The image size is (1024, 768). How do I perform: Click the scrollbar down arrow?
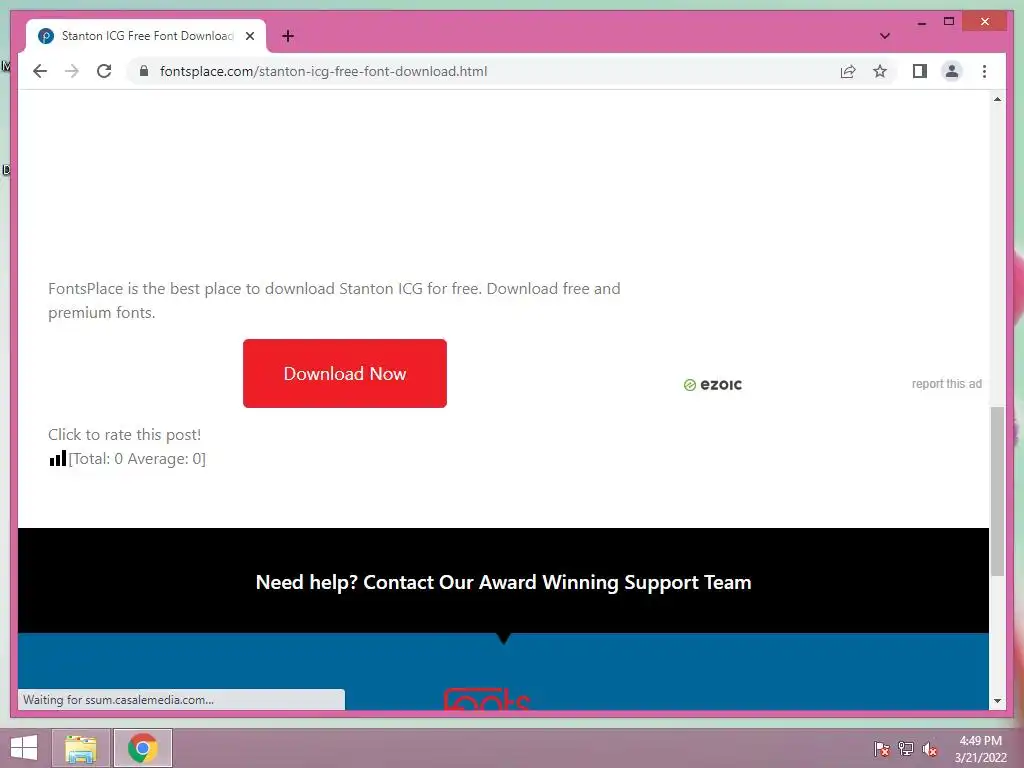pyautogui.click(x=997, y=701)
